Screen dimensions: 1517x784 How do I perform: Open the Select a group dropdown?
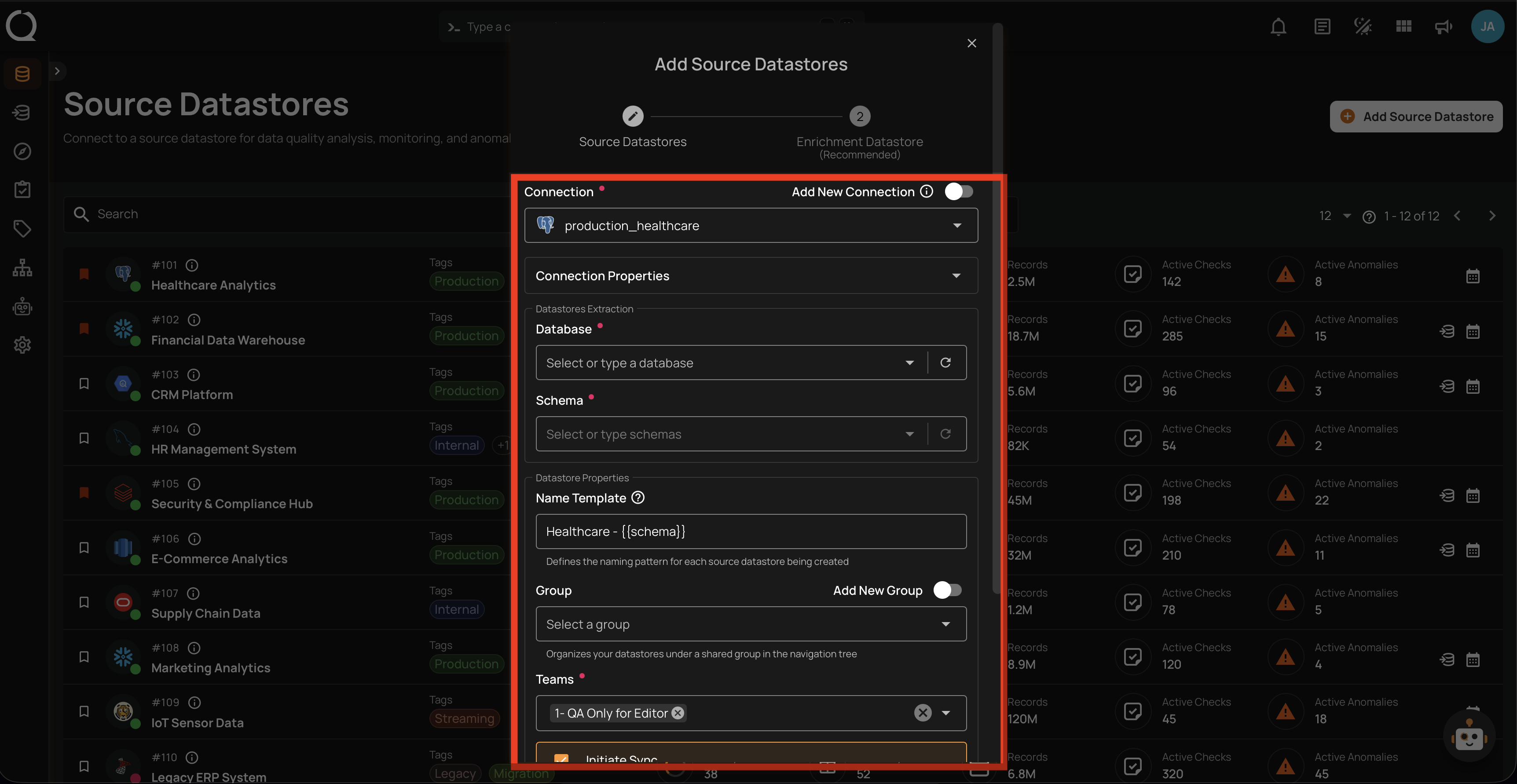751,624
